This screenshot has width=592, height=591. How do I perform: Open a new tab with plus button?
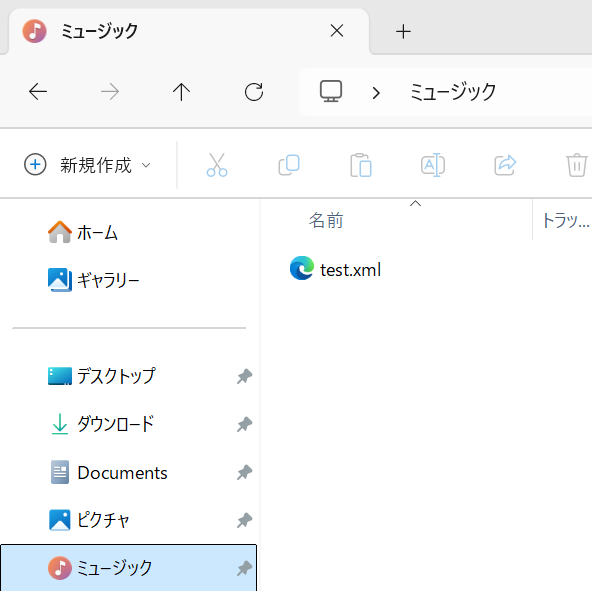coord(403,31)
